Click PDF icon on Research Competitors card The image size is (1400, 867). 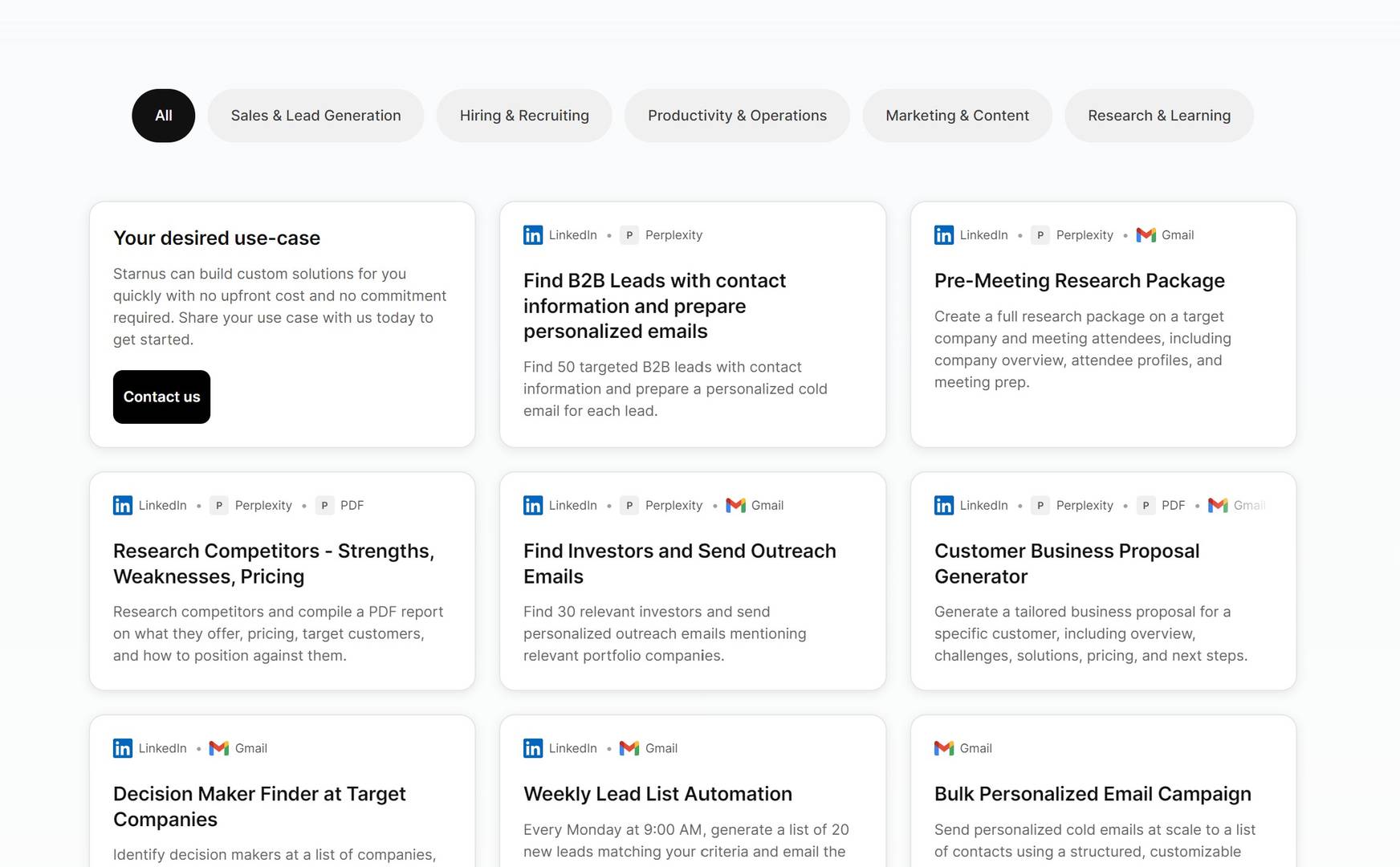pyautogui.click(x=324, y=506)
